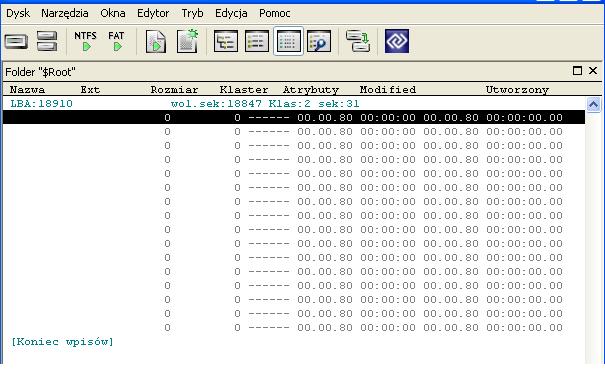
Task: Open the search magnifier view icon
Action: coord(319,41)
